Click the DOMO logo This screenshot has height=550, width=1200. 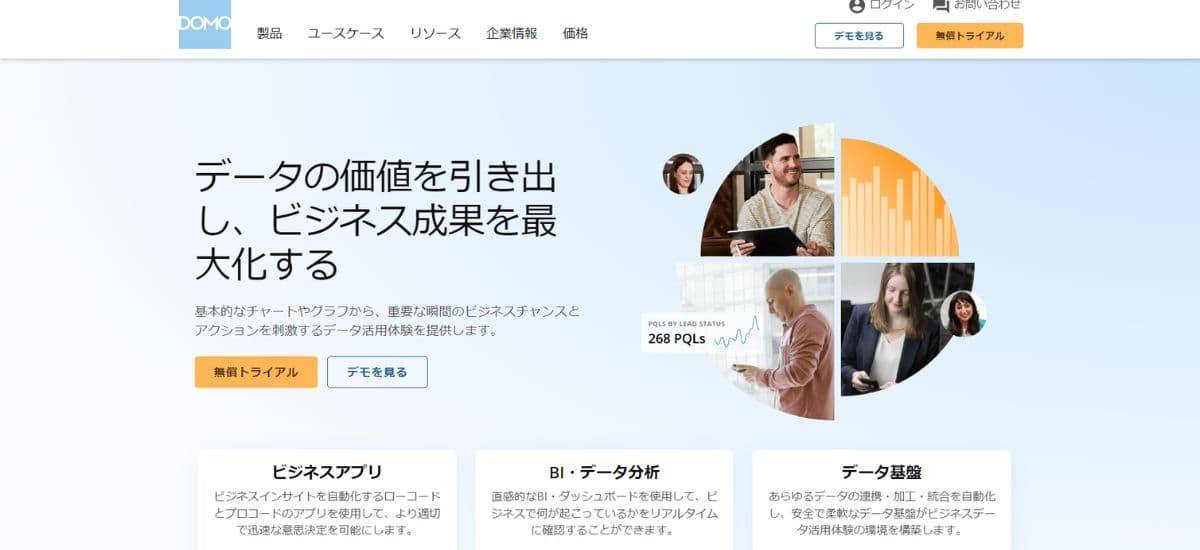(205, 24)
